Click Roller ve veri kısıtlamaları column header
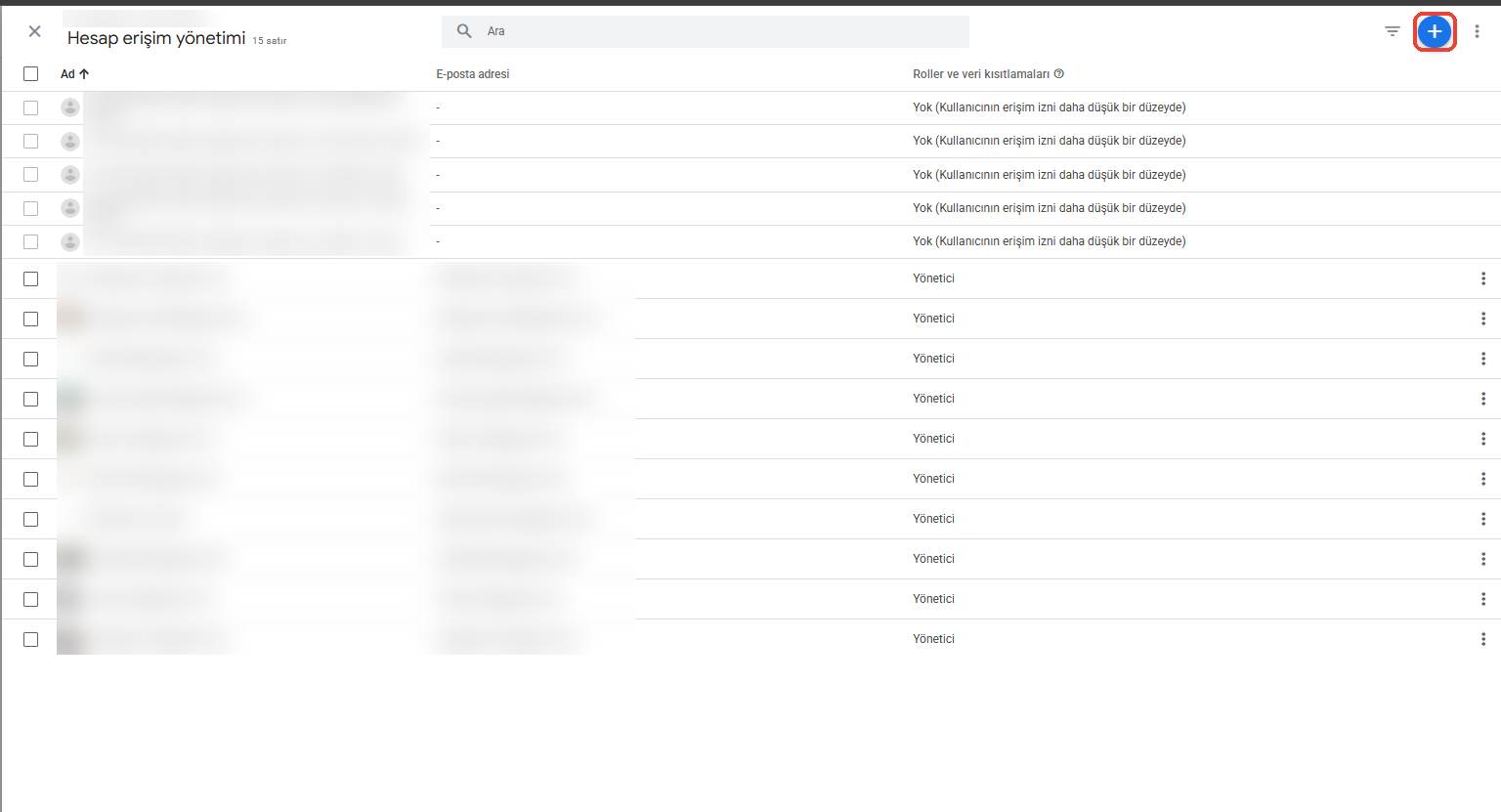The height and width of the screenshot is (812, 1501). click(x=981, y=74)
